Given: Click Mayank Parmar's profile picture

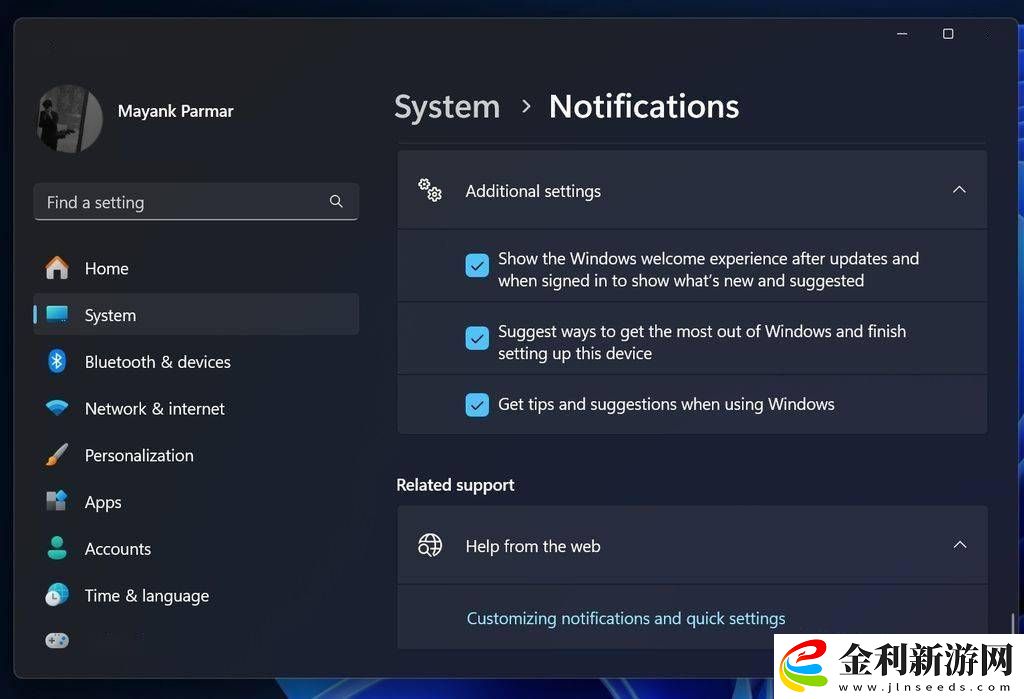Looking at the screenshot, I should click(x=69, y=118).
